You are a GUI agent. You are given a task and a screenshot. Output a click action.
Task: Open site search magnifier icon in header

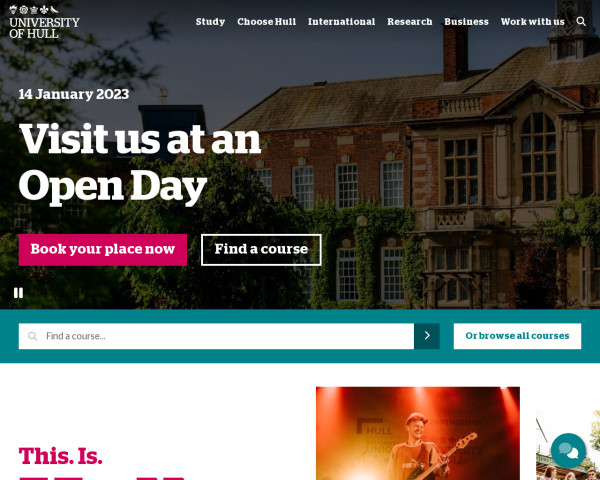[x=581, y=21]
